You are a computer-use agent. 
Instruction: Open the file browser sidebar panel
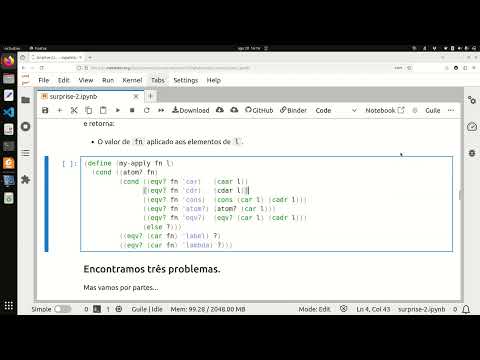(x=26, y=100)
